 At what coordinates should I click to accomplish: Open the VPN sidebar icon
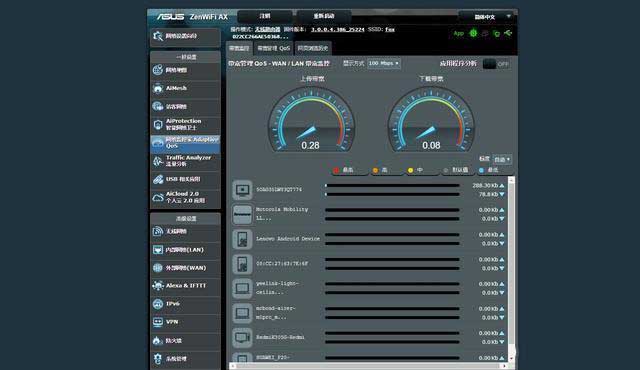(158, 322)
